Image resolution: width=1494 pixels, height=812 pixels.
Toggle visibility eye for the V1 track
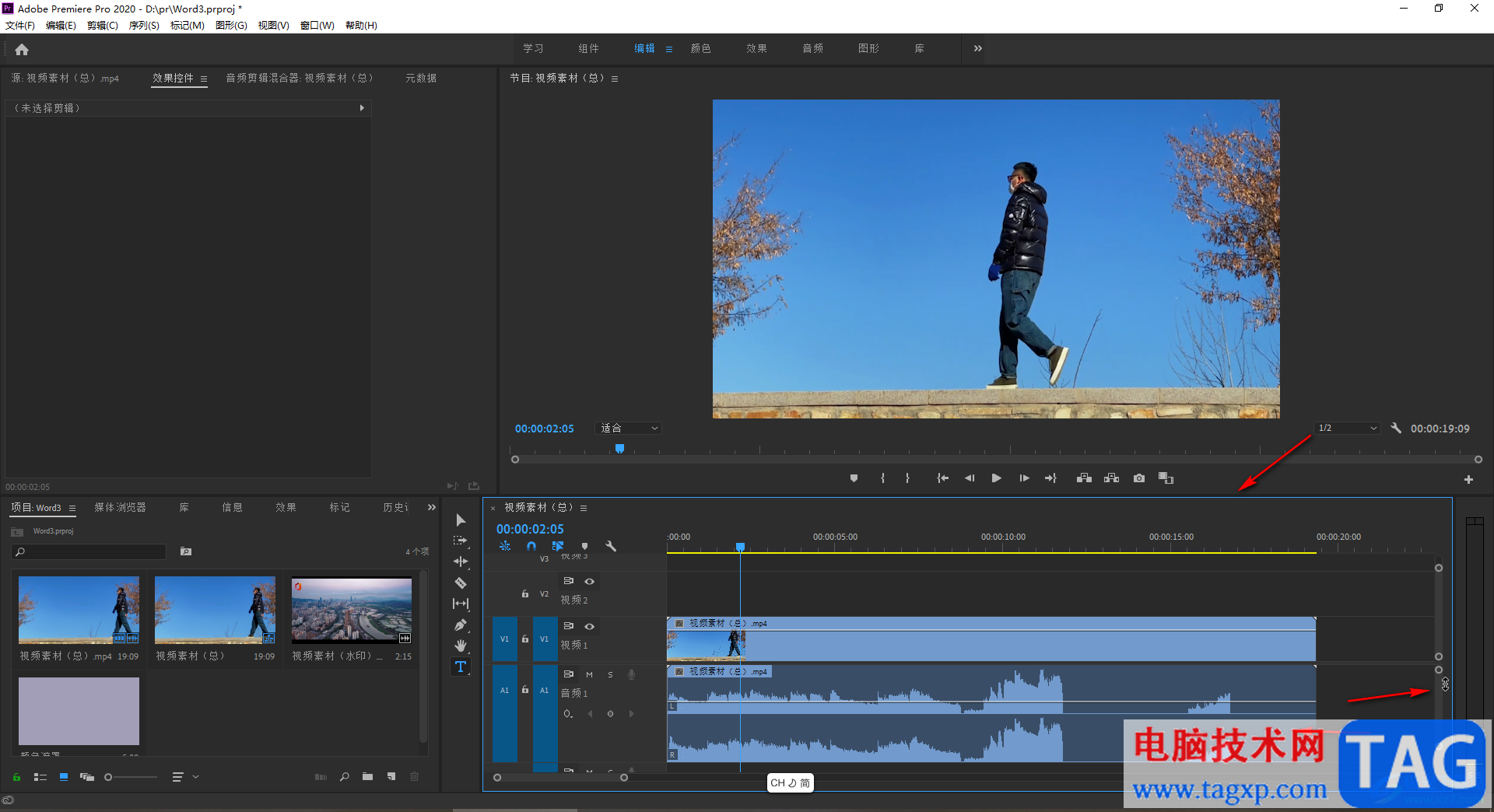tap(590, 626)
